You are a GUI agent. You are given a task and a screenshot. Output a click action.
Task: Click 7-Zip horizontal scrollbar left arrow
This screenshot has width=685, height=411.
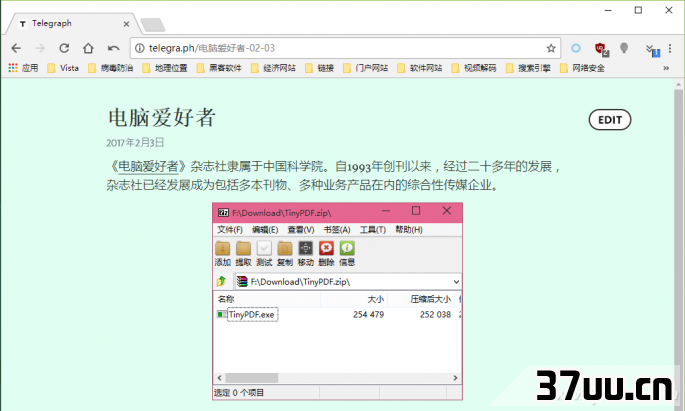click(x=219, y=378)
